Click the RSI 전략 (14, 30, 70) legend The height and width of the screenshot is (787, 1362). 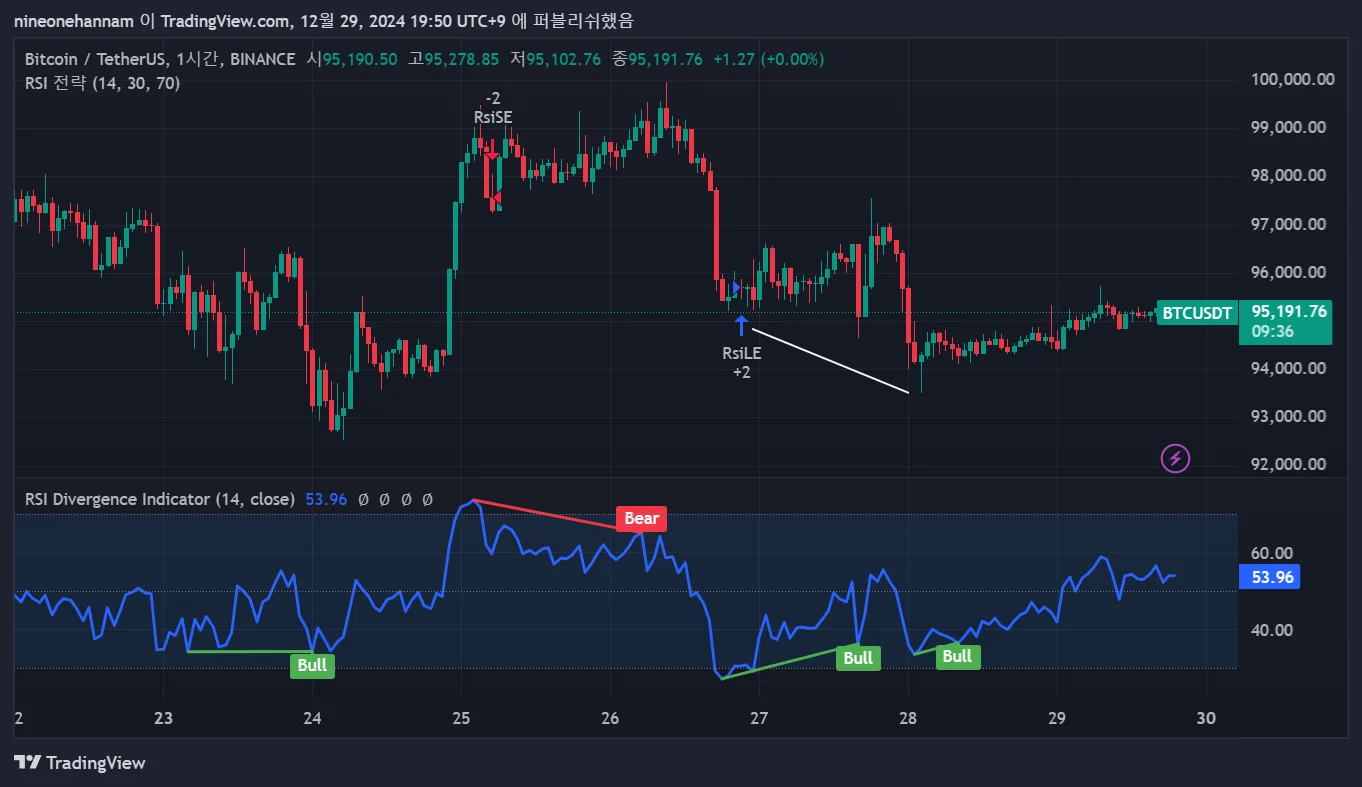click(102, 83)
